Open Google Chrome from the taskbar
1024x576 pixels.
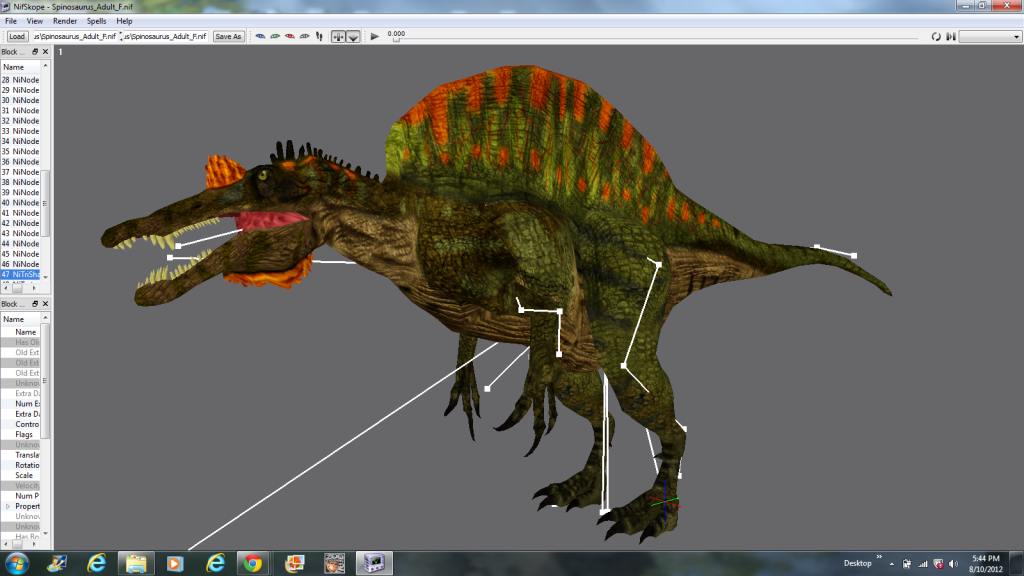coord(253,563)
